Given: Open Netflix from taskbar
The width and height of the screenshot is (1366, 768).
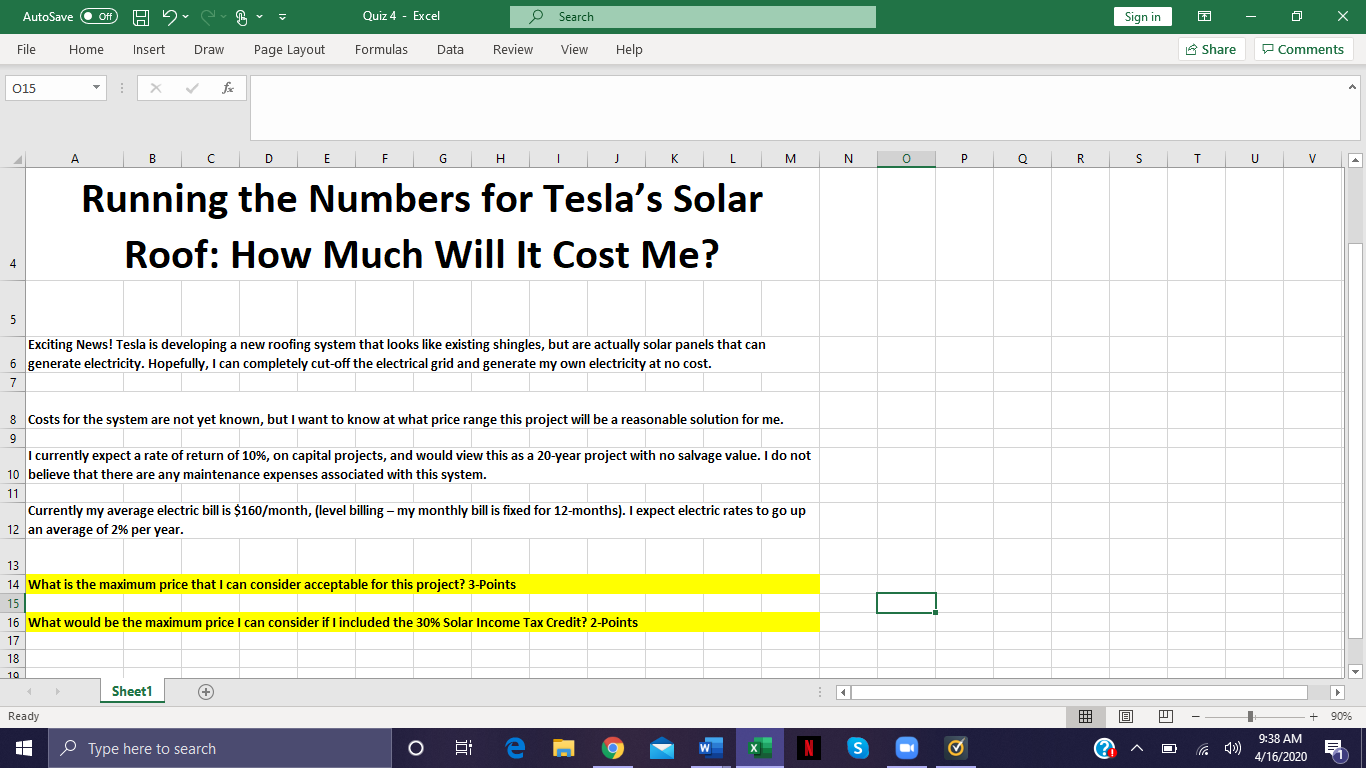Looking at the screenshot, I should coord(809,748).
